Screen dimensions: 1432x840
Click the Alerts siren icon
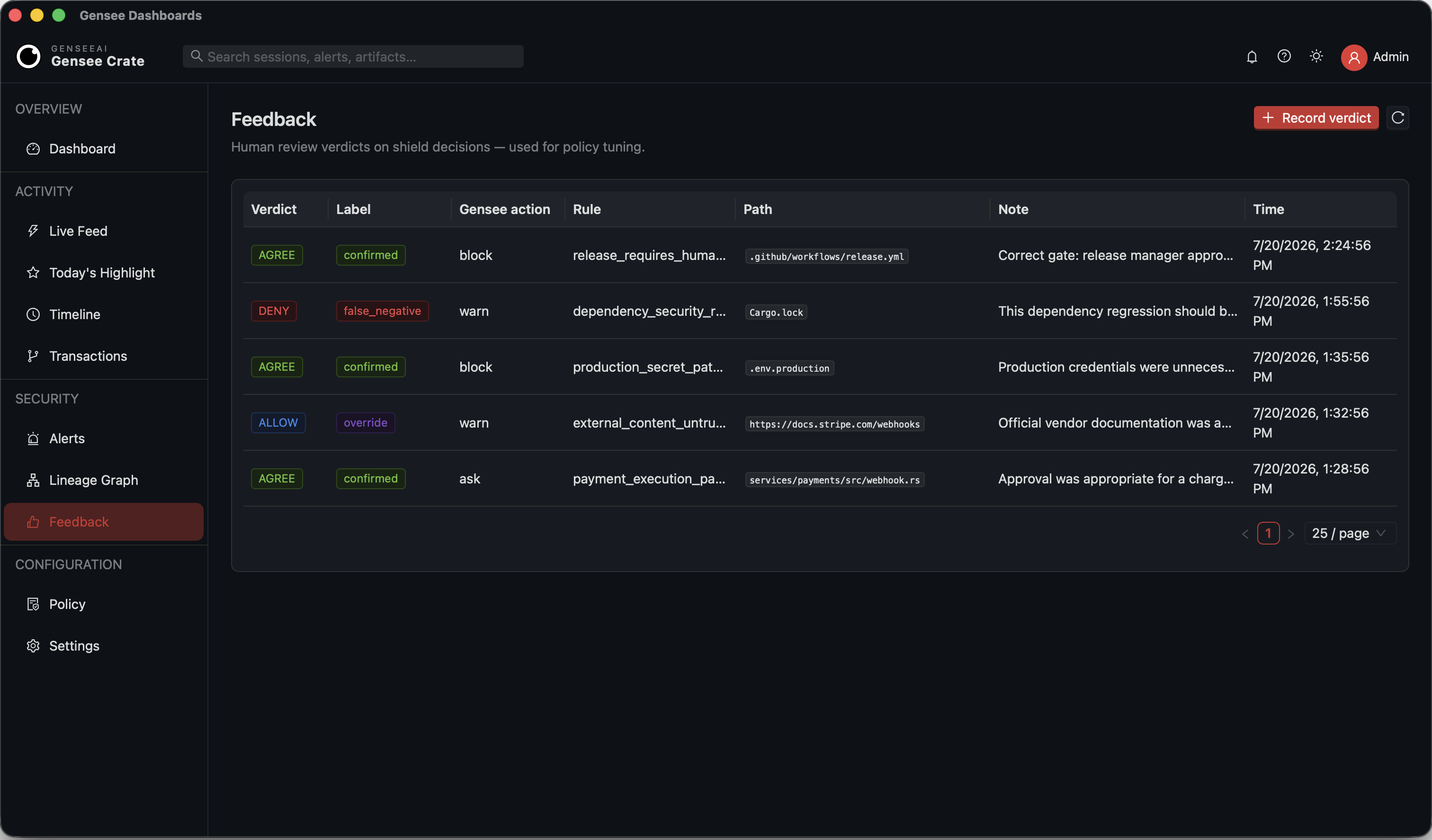pos(33,439)
